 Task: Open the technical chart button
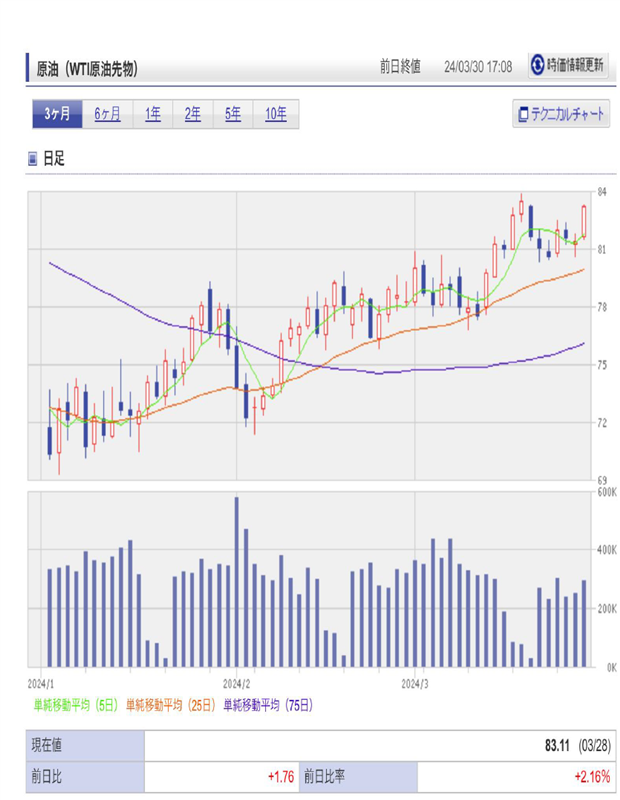coord(561,114)
